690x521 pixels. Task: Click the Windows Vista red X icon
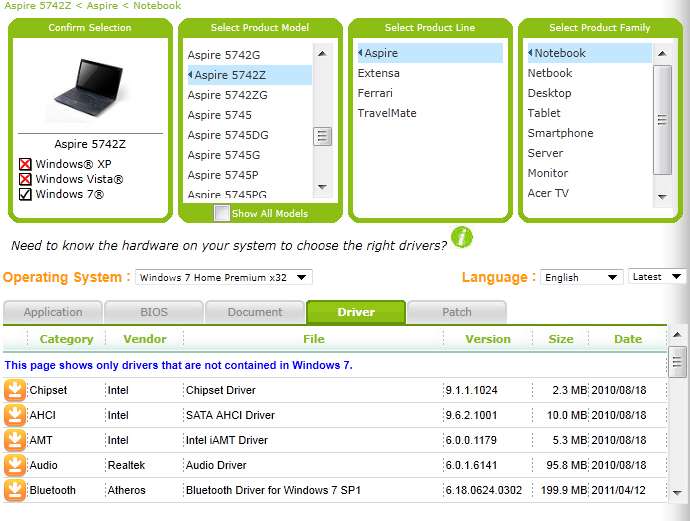click(25, 179)
